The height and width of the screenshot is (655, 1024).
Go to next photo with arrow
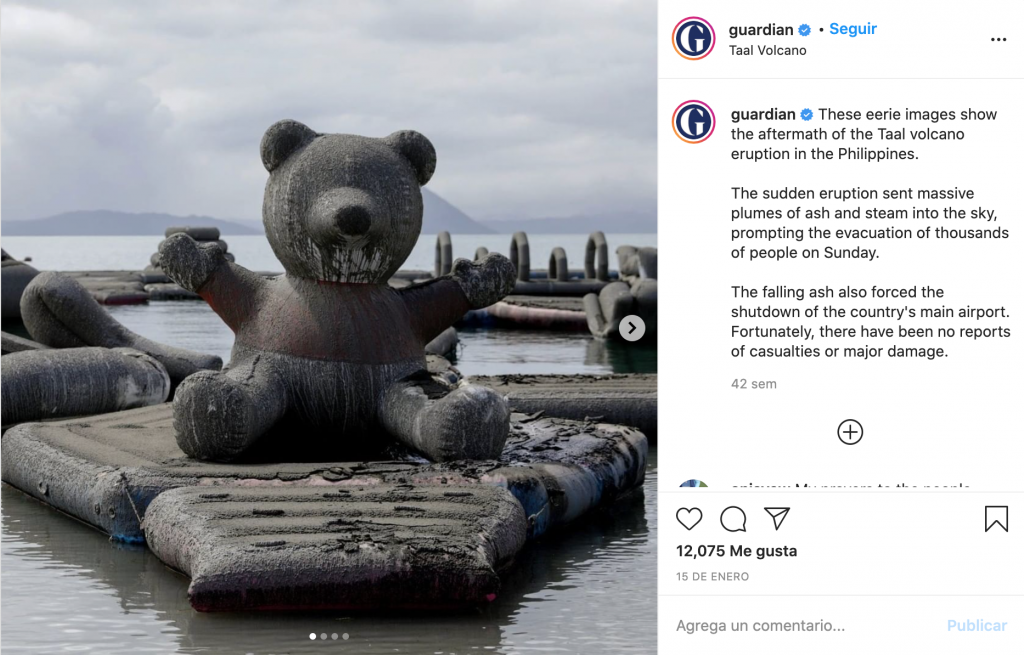[x=632, y=328]
